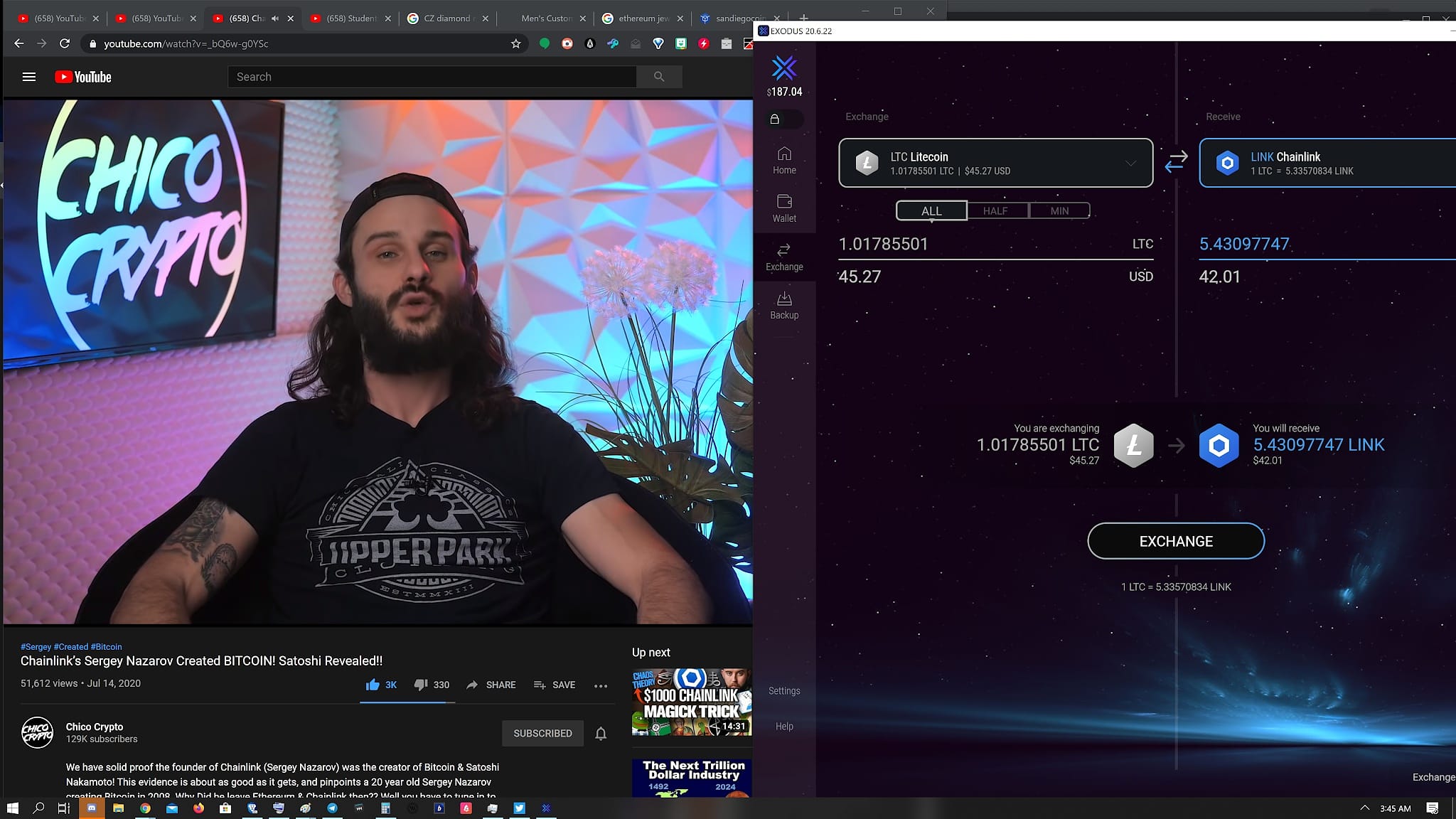This screenshot has width=1456, height=819.
Task: Click the EXCHANGE confirmation button
Action: 1176,541
